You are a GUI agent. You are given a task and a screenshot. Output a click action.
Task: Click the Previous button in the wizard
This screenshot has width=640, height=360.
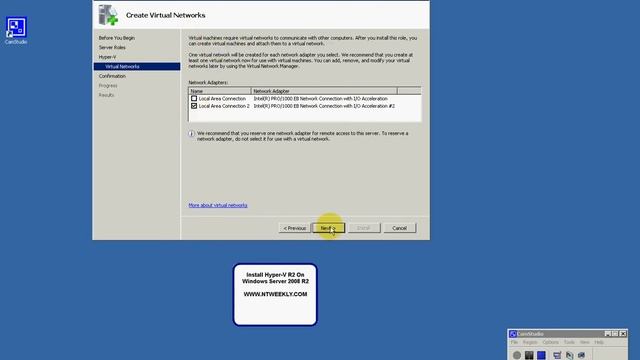click(295, 228)
